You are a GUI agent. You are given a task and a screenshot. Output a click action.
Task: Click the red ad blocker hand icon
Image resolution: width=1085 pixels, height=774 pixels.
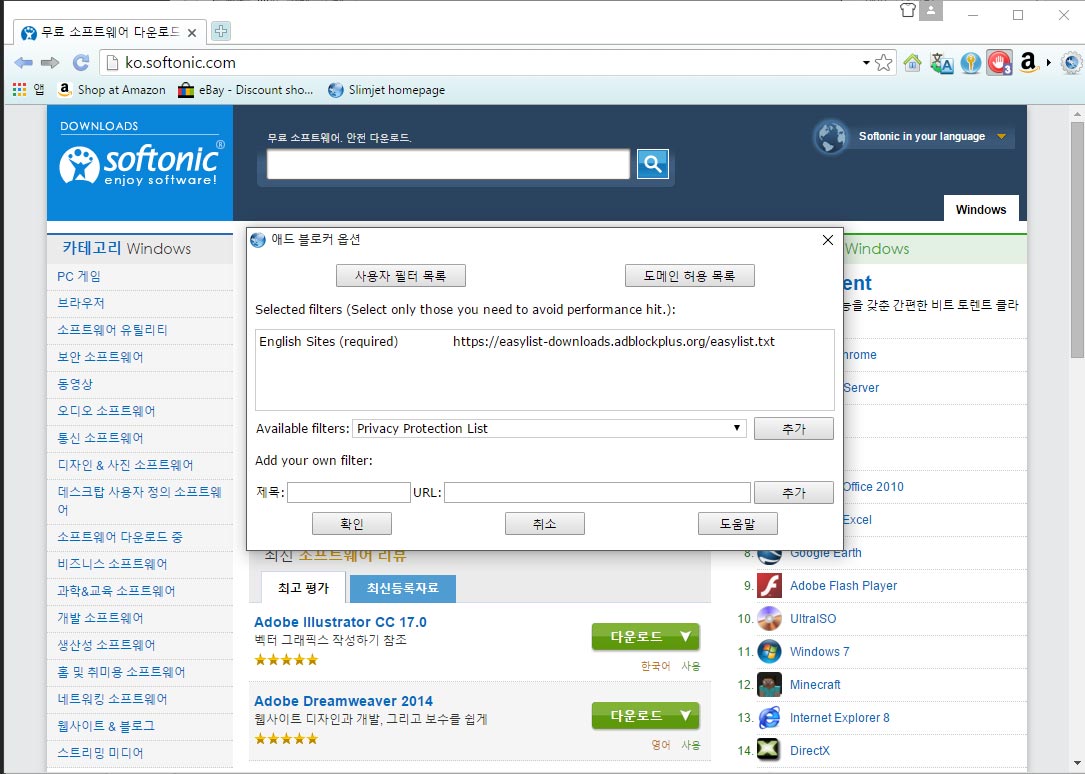(x=1000, y=63)
